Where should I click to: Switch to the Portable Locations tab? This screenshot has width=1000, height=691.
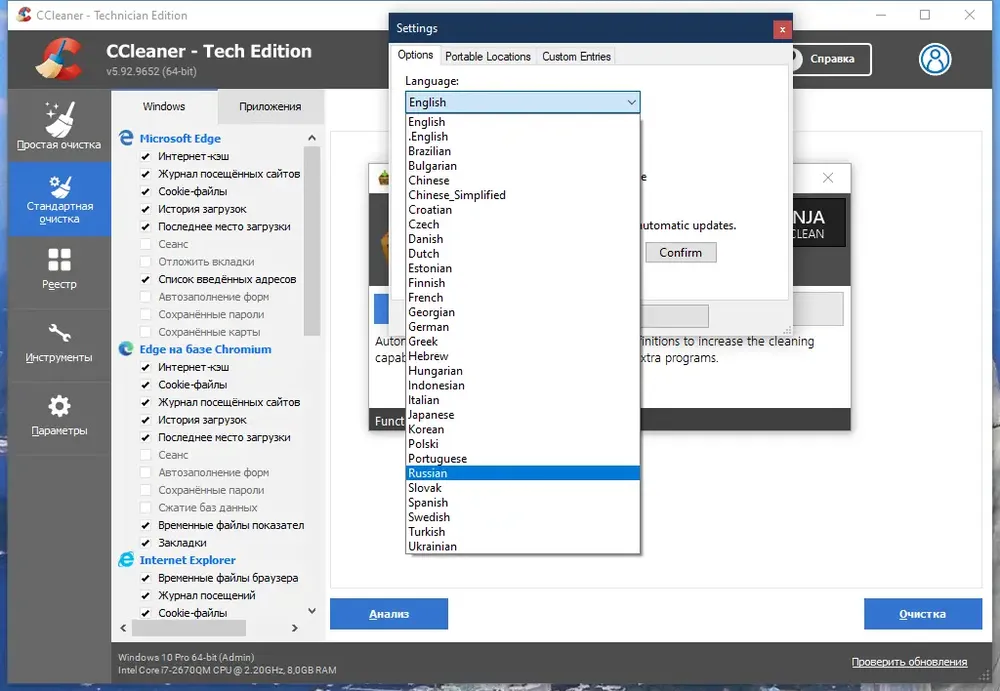(x=487, y=56)
